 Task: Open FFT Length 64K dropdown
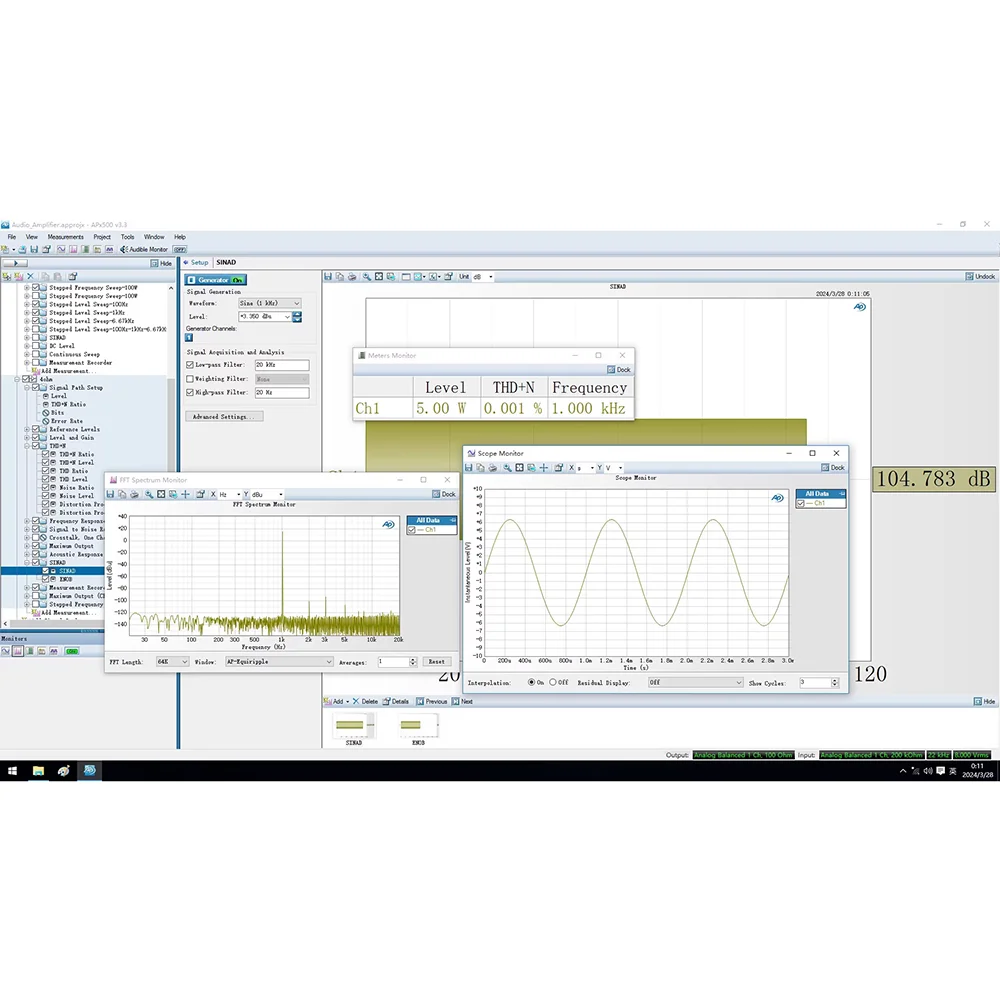172,662
